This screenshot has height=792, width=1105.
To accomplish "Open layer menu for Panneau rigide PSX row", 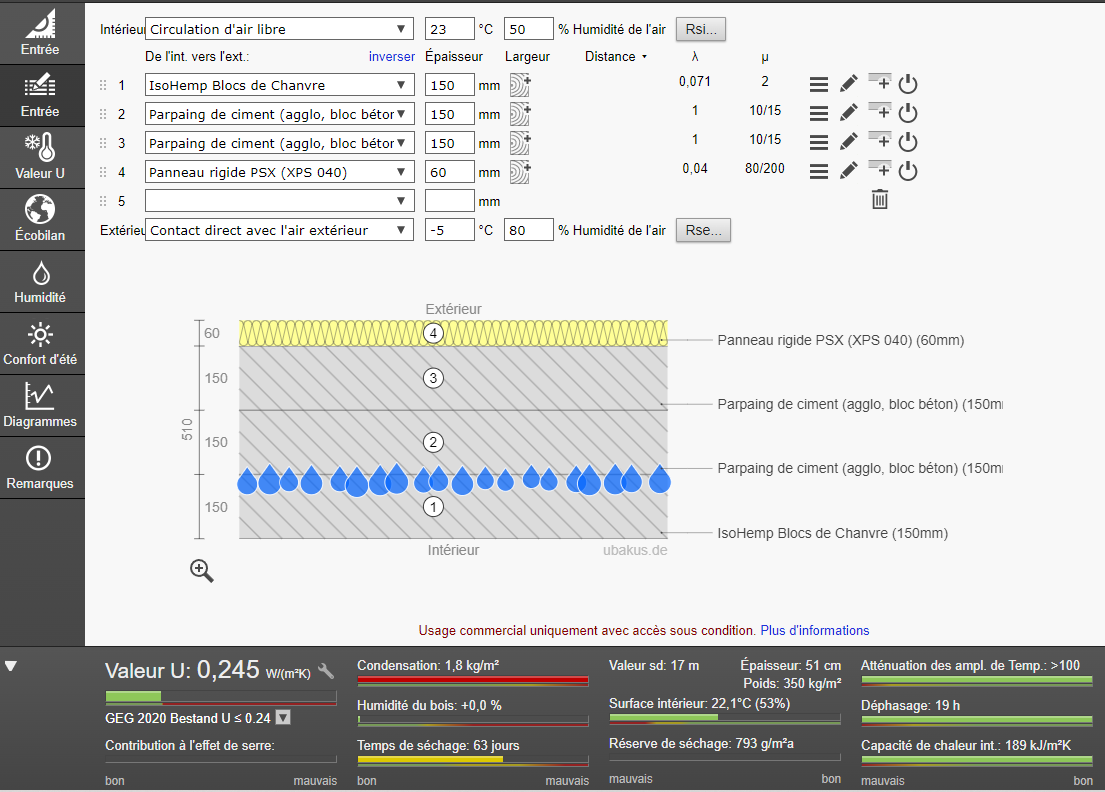I will click(x=818, y=171).
